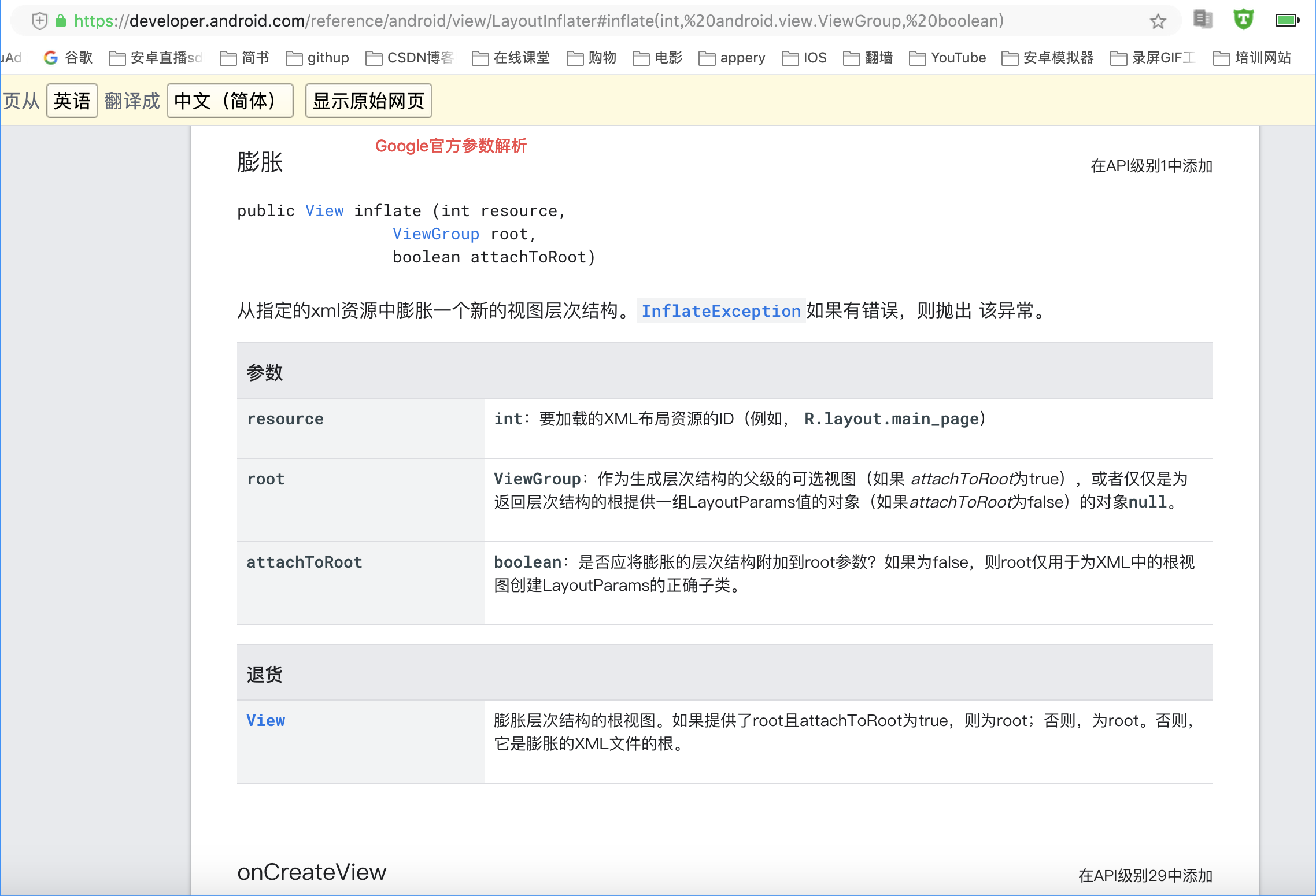This screenshot has height=896, width=1316.
Task: Open the CSDN博客 bookmark folder
Action: point(410,58)
